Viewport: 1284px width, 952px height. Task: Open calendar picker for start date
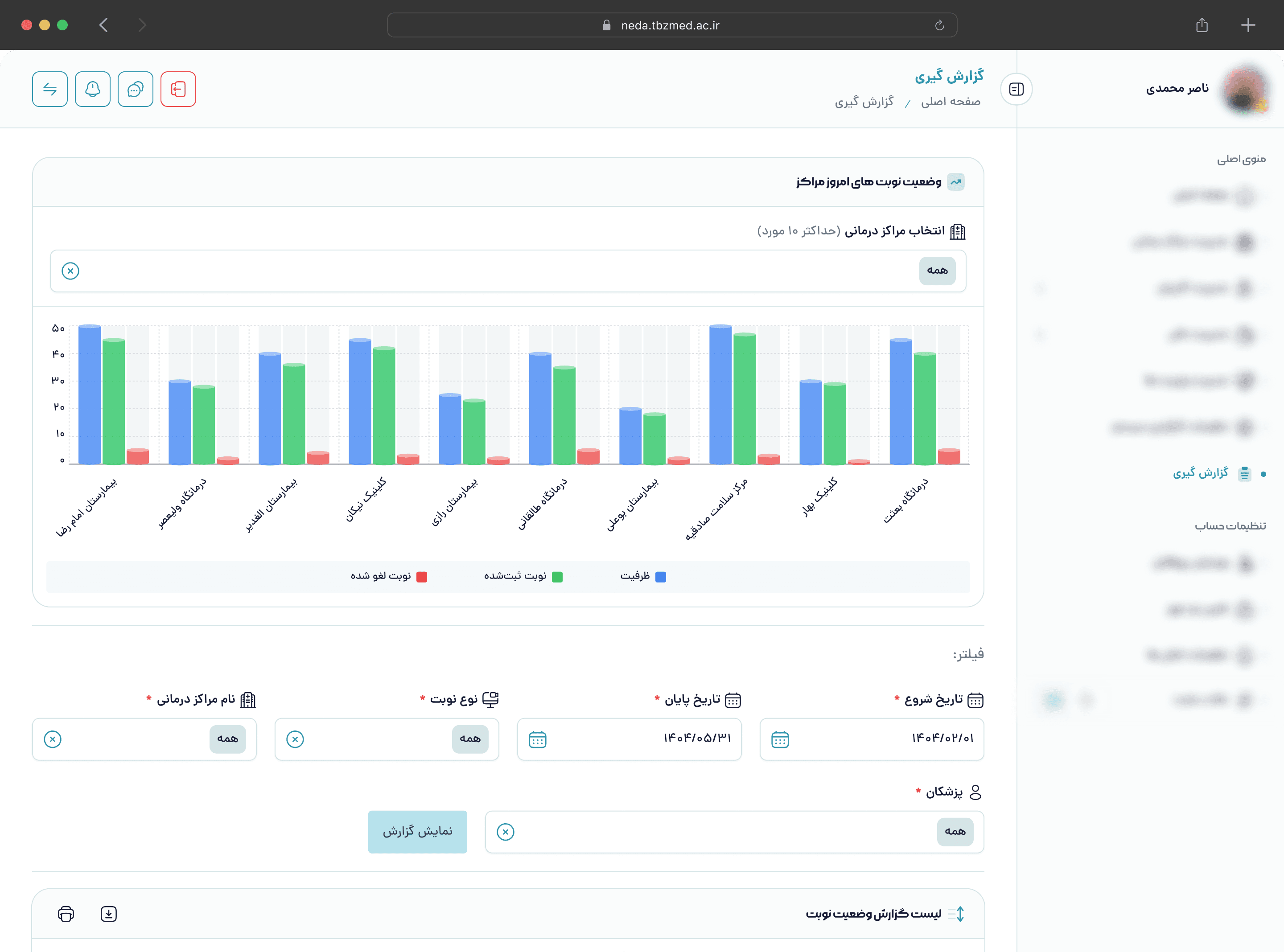tap(780, 739)
